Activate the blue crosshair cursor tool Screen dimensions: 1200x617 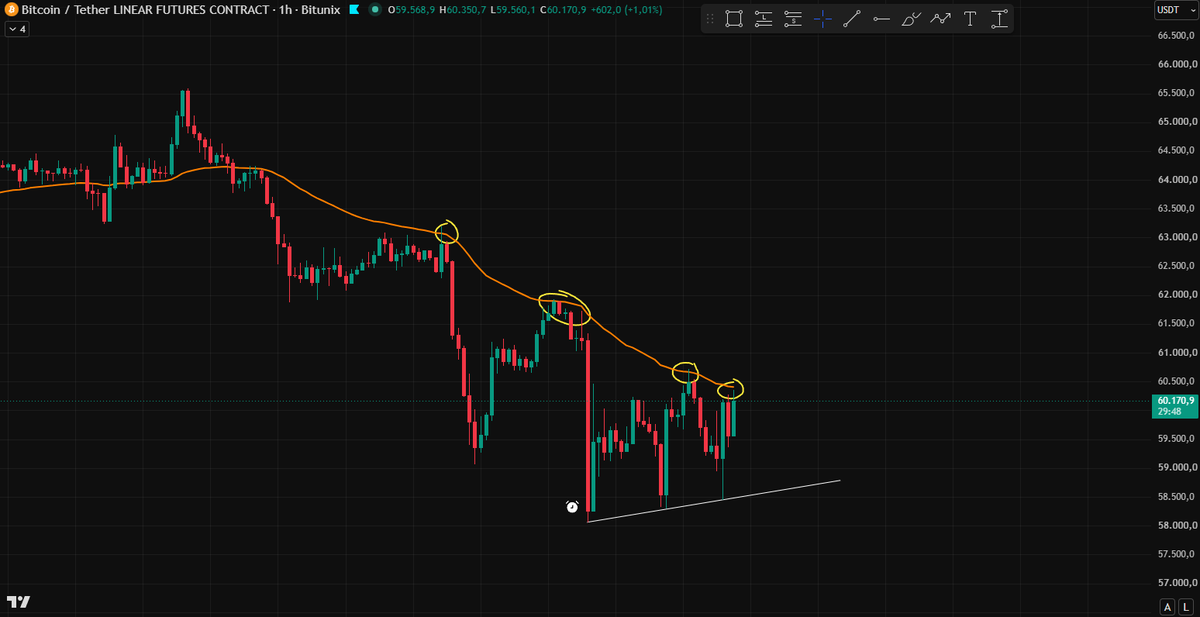pyautogui.click(x=822, y=18)
